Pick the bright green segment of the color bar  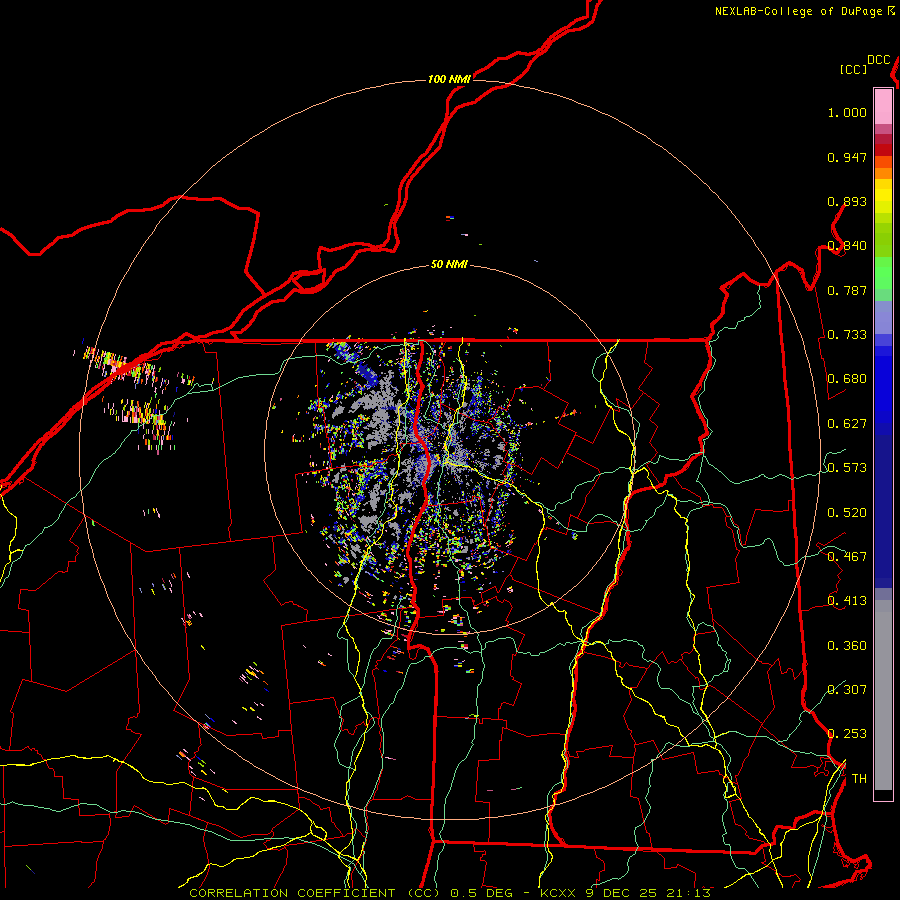click(883, 273)
